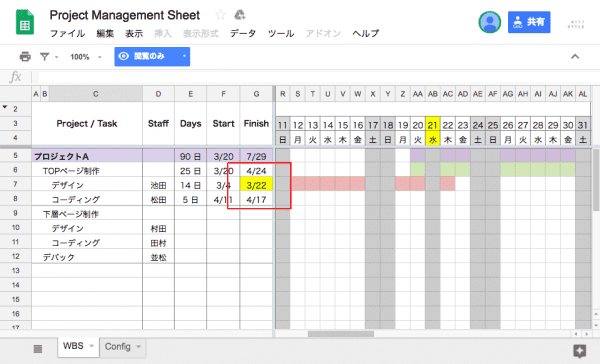Open the データ menu
Viewport: 600px width, 364px height.
click(x=243, y=34)
